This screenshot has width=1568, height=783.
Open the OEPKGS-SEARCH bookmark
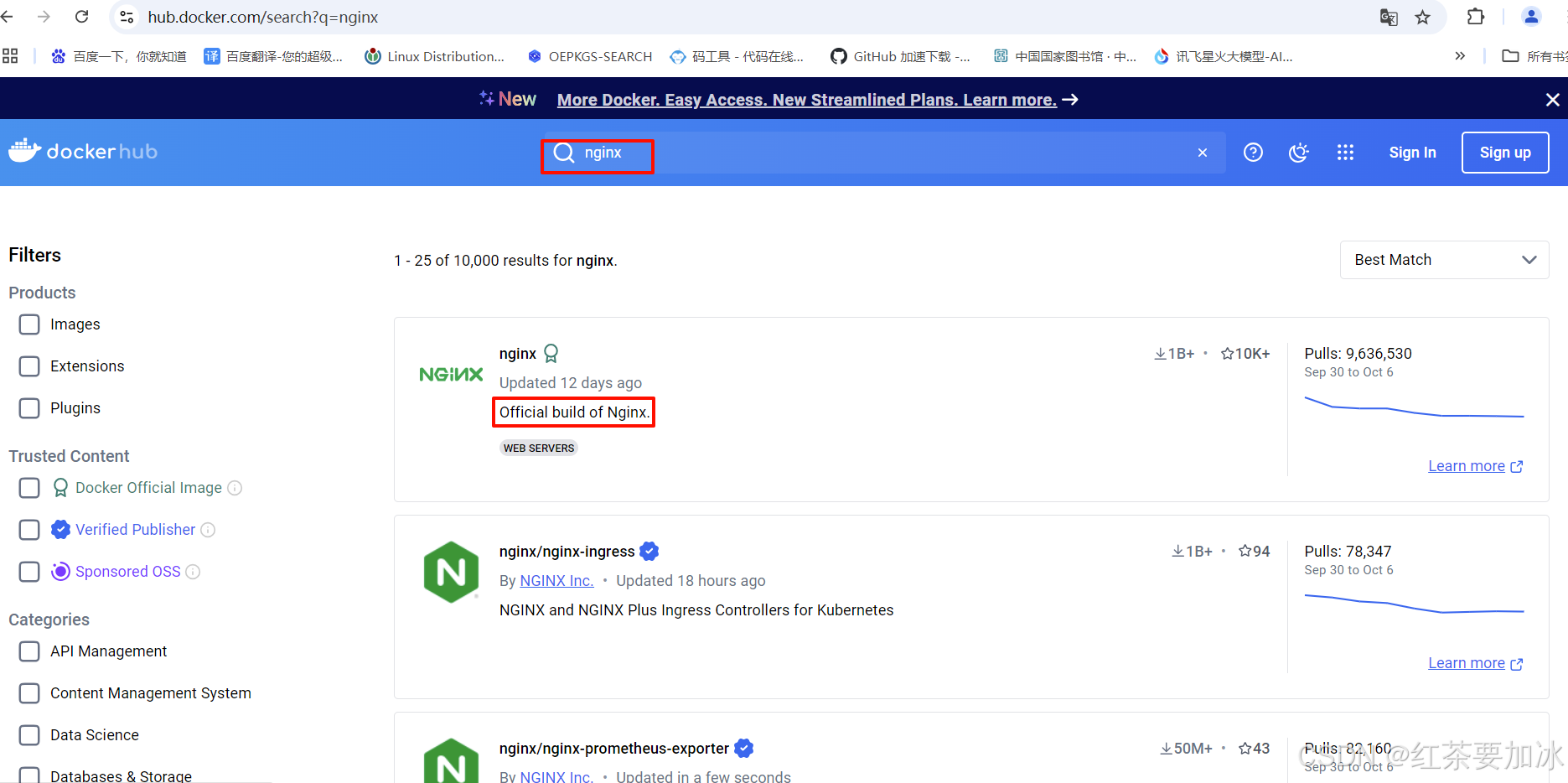pyautogui.click(x=590, y=56)
